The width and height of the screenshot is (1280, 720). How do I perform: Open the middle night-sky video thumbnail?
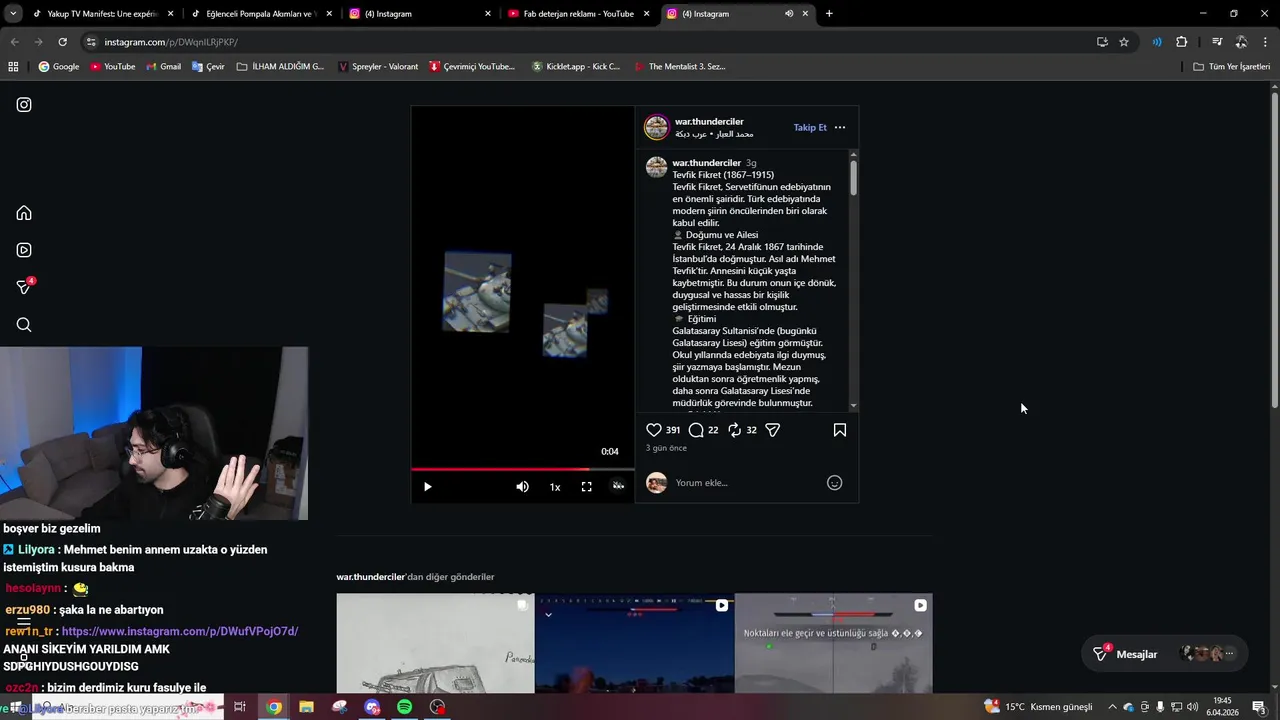pos(634,643)
